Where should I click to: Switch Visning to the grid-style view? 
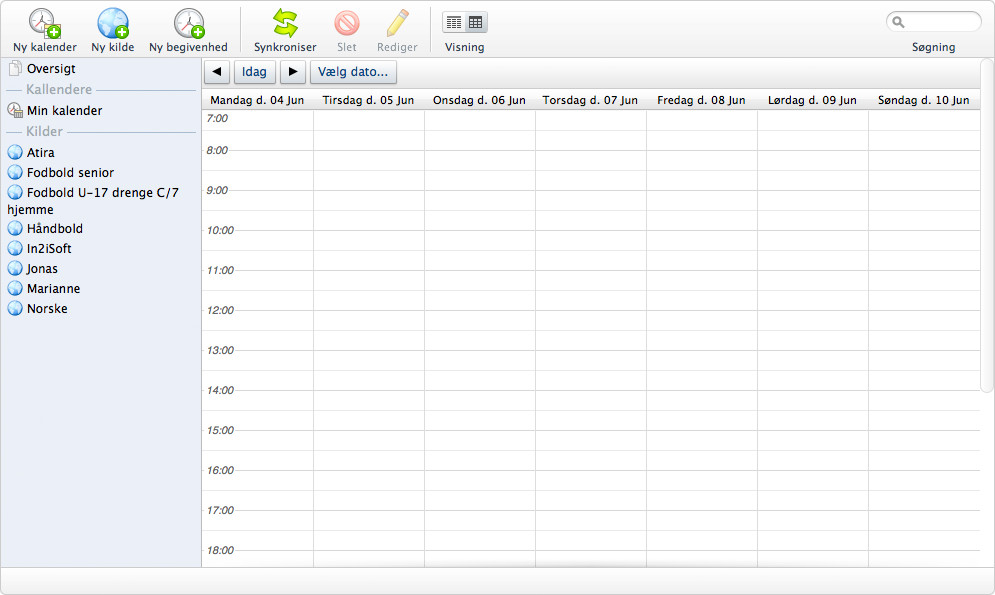476,22
